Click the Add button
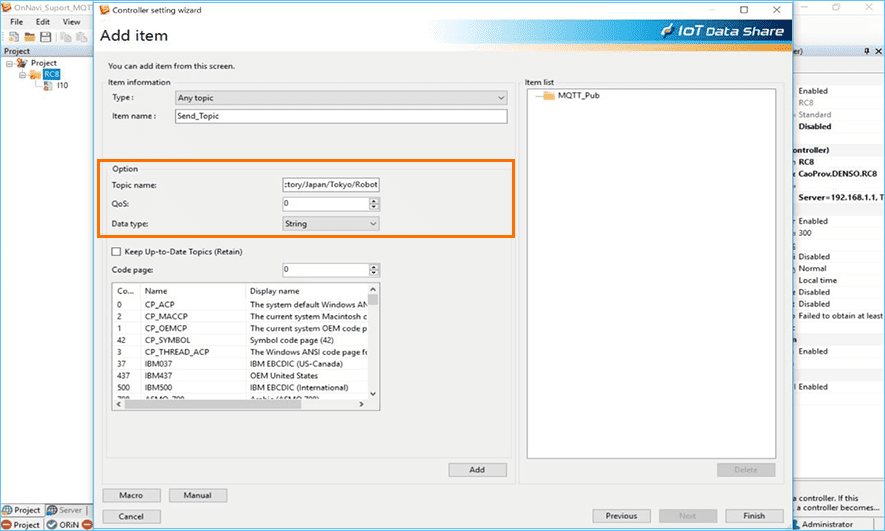Screen dimensions: 885x531 [477, 469]
